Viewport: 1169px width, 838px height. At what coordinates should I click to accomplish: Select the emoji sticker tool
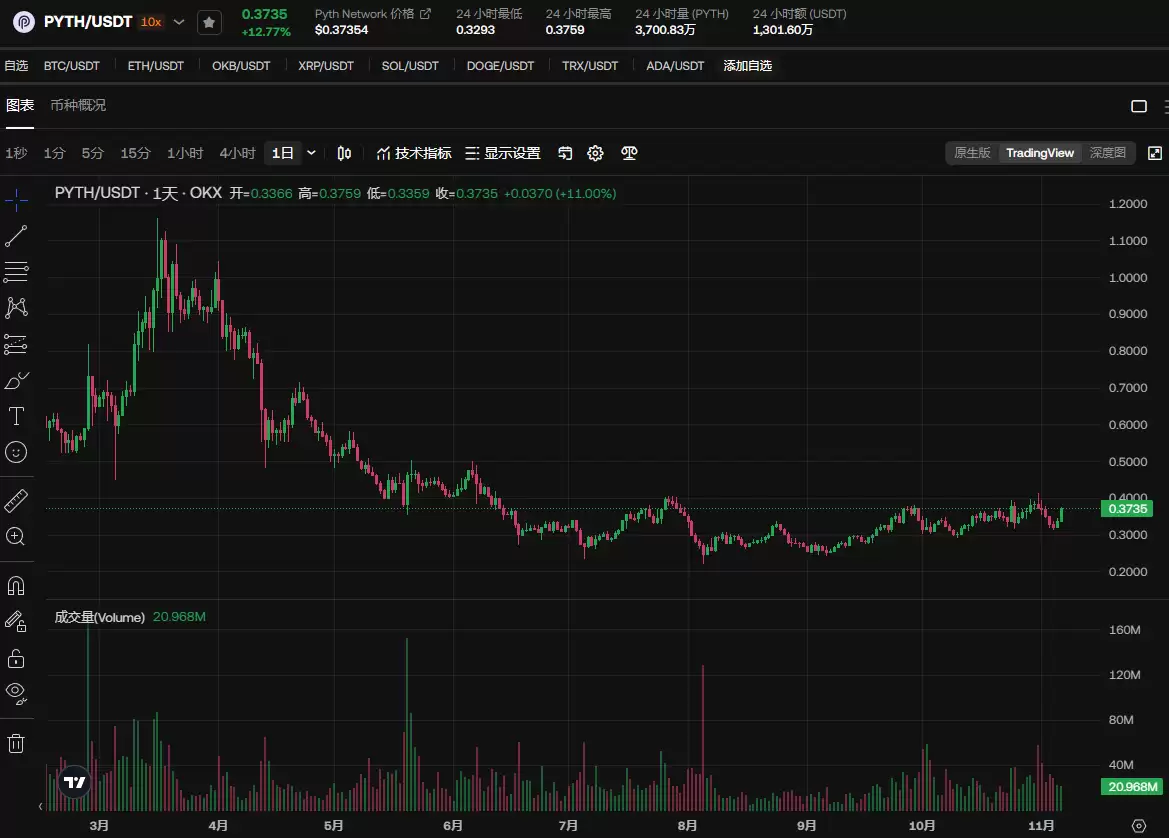[x=16, y=452]
